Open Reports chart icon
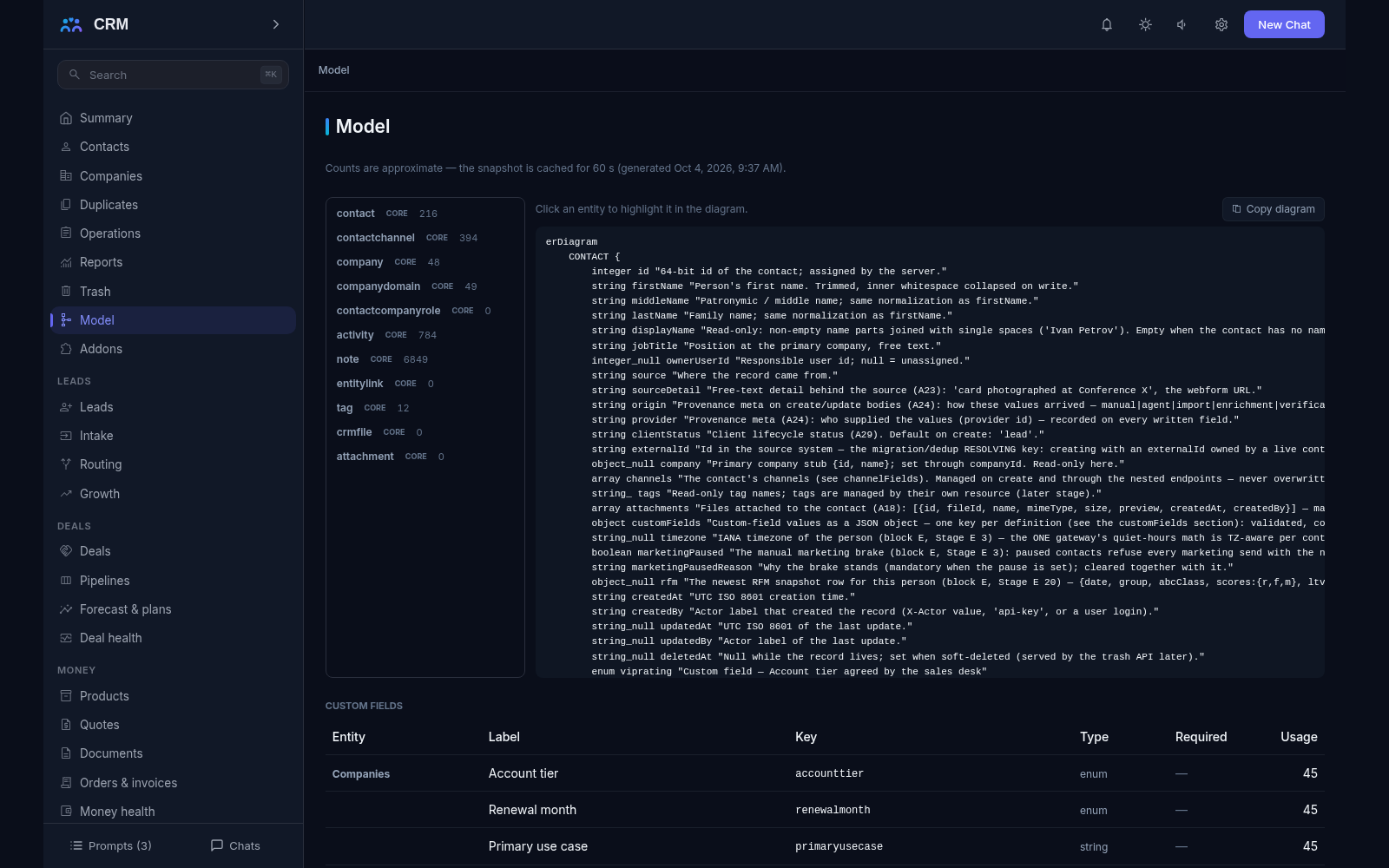The image size is (1389, 868). point(66,262)
